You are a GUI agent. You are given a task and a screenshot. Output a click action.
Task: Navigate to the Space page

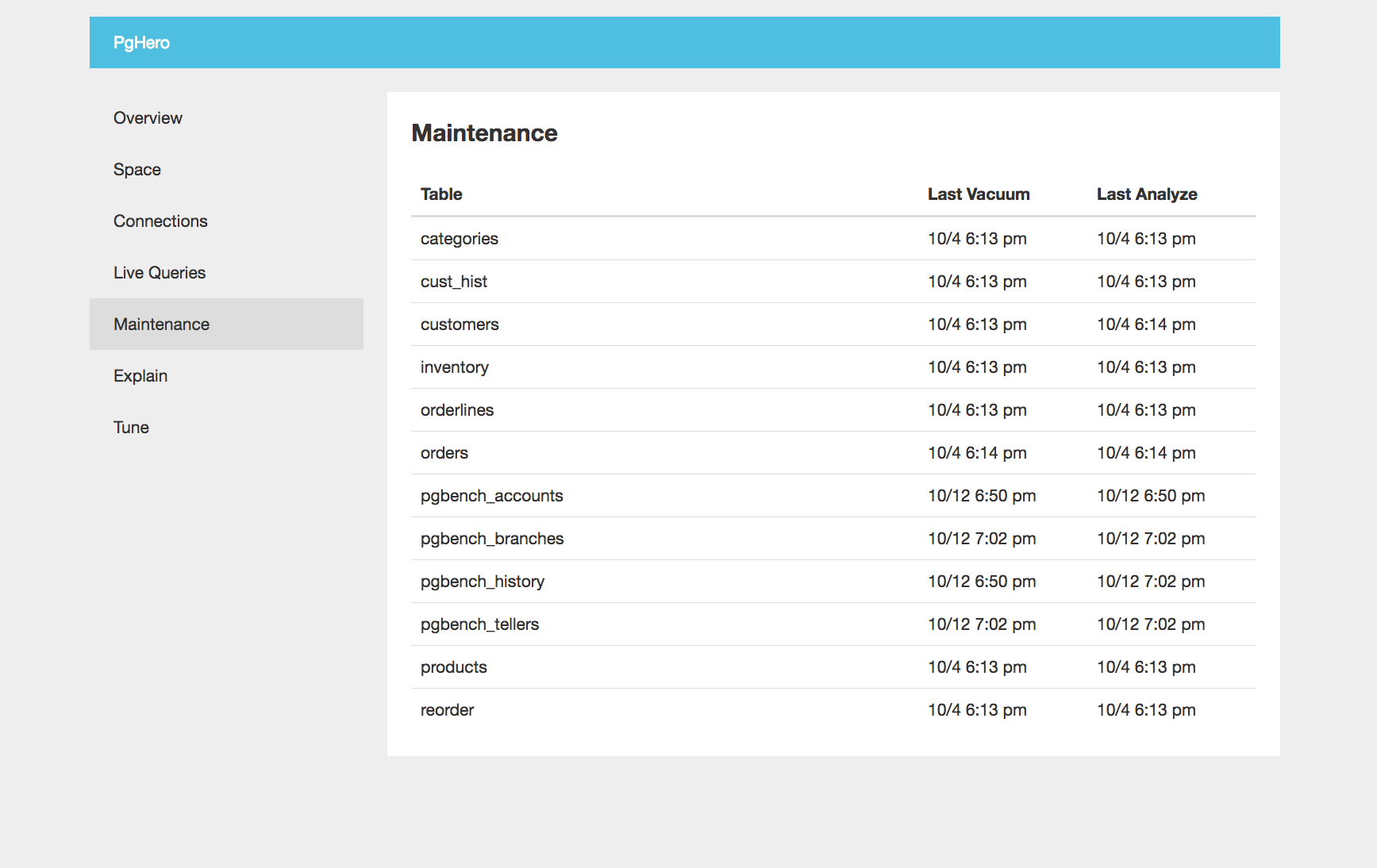137,169
